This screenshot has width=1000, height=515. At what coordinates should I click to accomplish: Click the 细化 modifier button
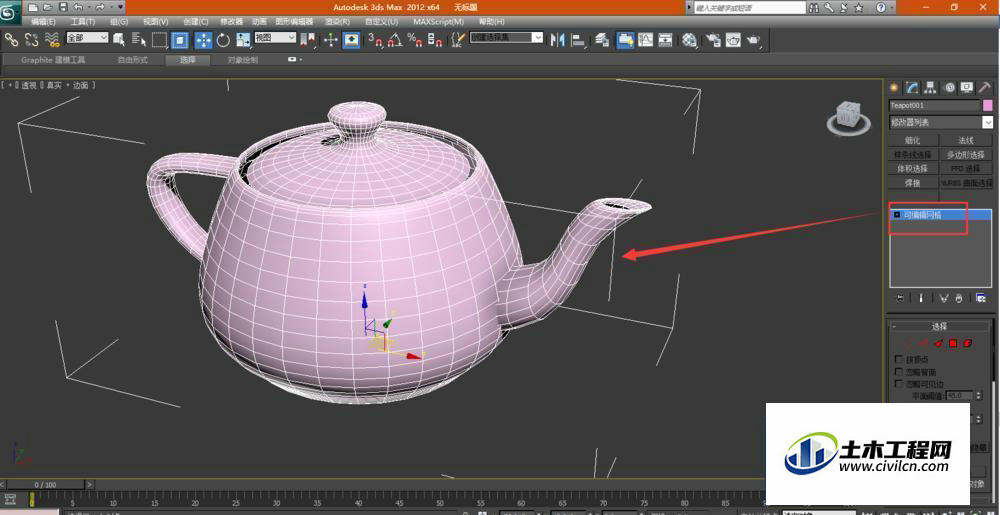913,140
